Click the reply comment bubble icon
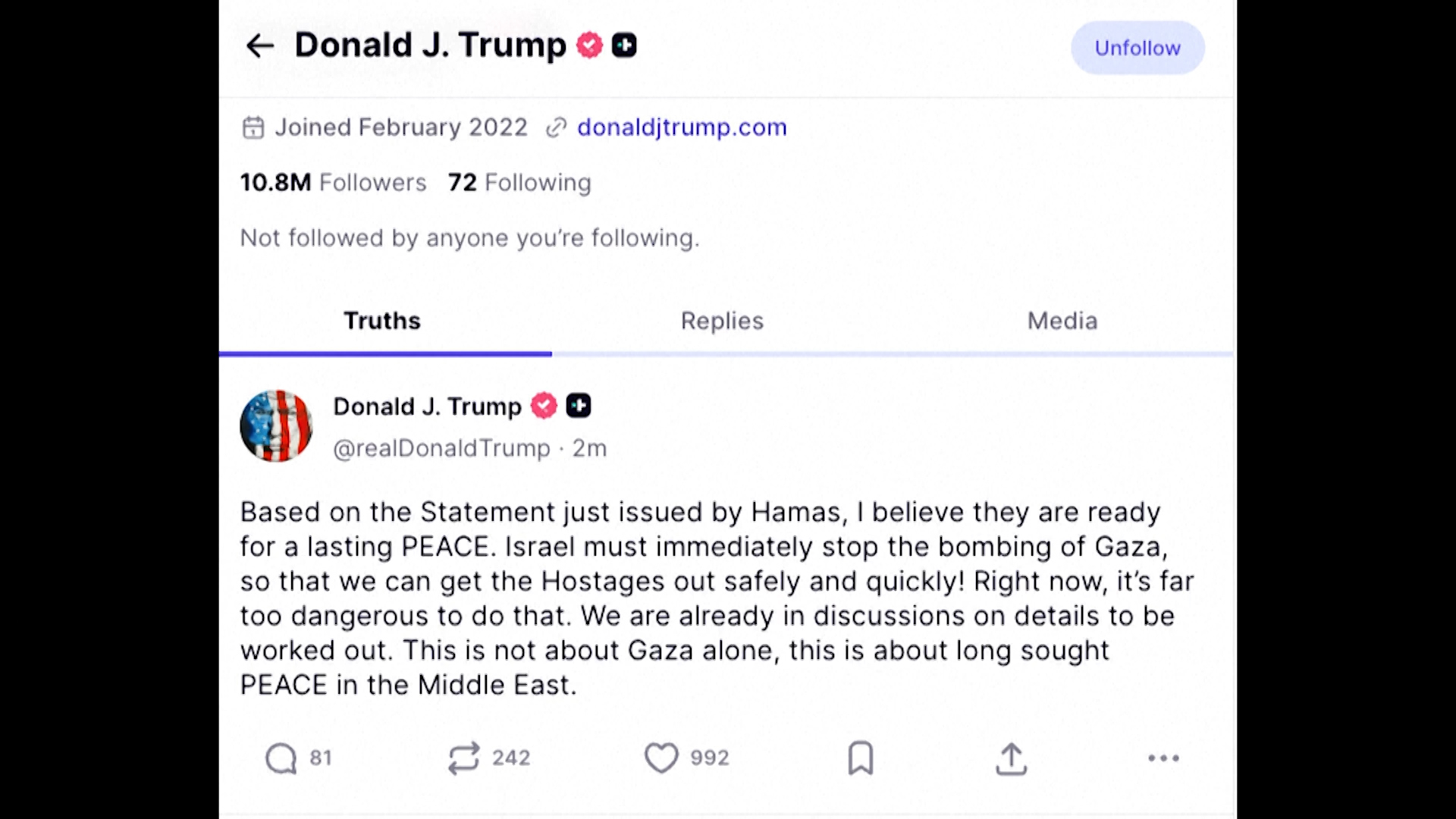The width and height of the screenshot is (1456, 819). (x=281, y=758)
